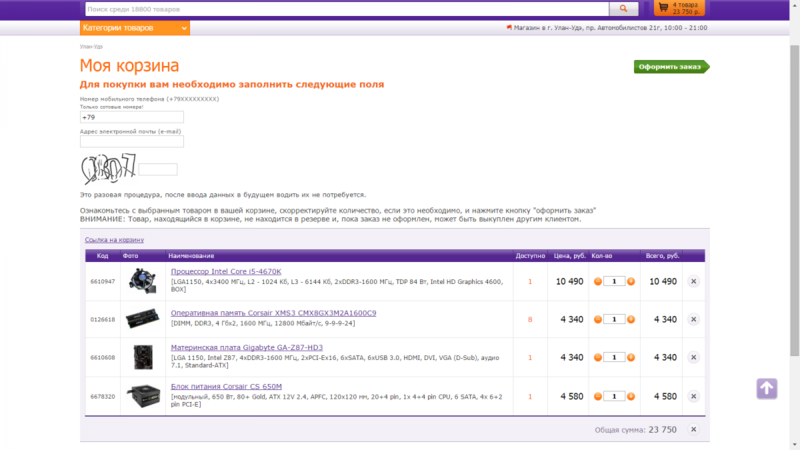
Task: Increase quantity of Corsair XMS3 memory
Action: [x=631, y=319]
